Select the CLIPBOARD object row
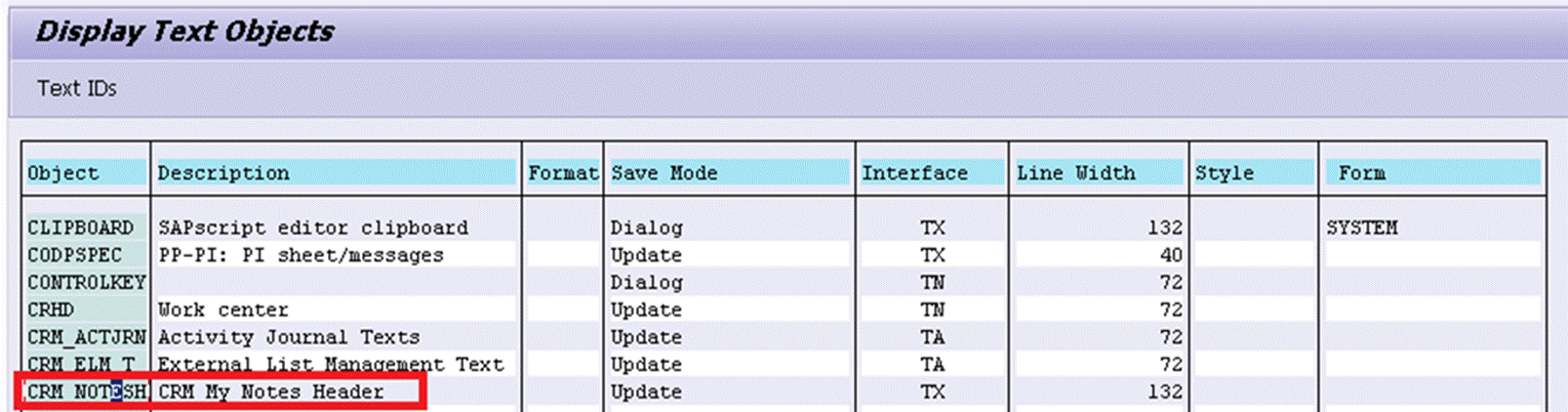This screenshot has height=412, width=1568. [x=784, y=227]
